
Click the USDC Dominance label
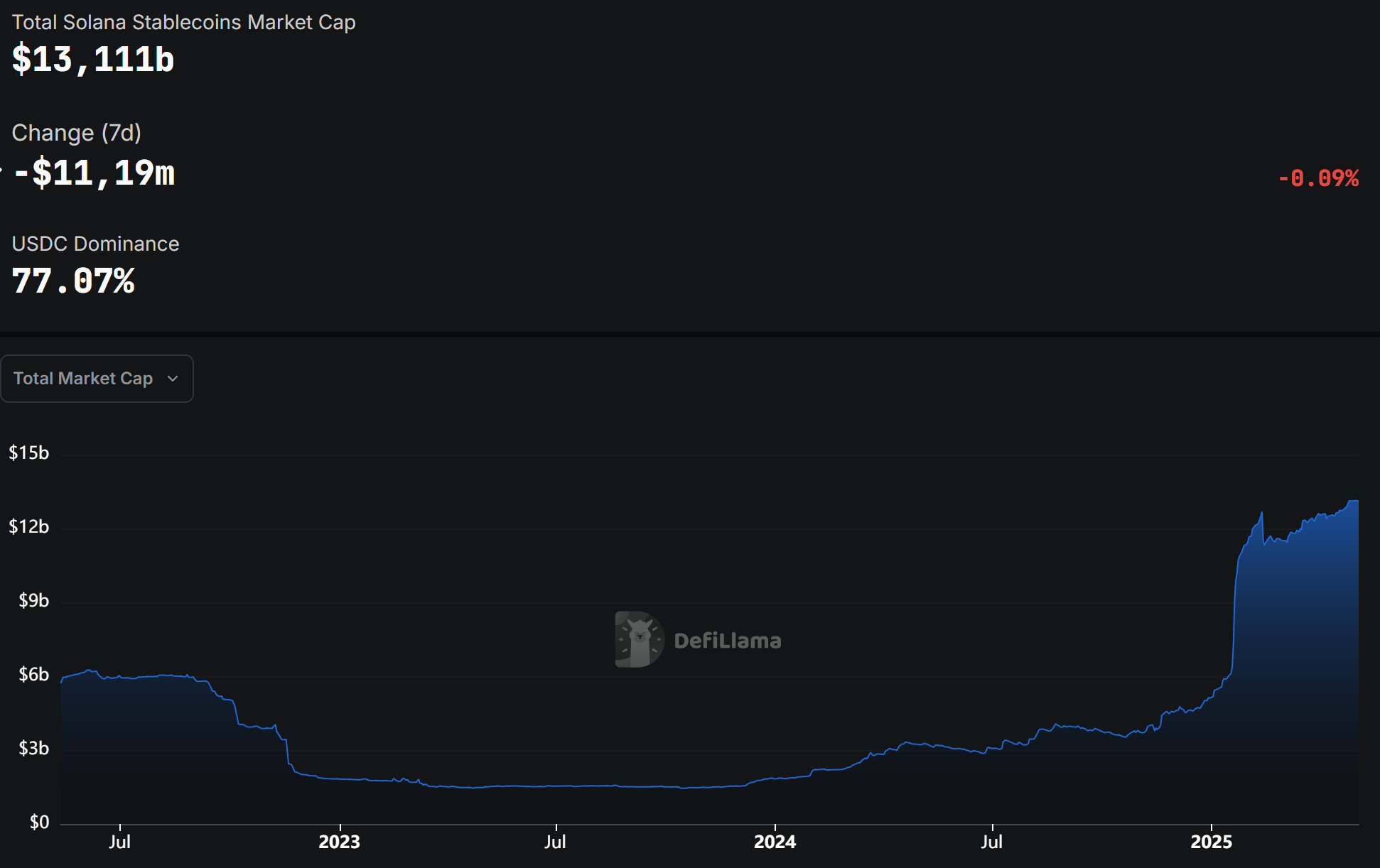[95, 244]
